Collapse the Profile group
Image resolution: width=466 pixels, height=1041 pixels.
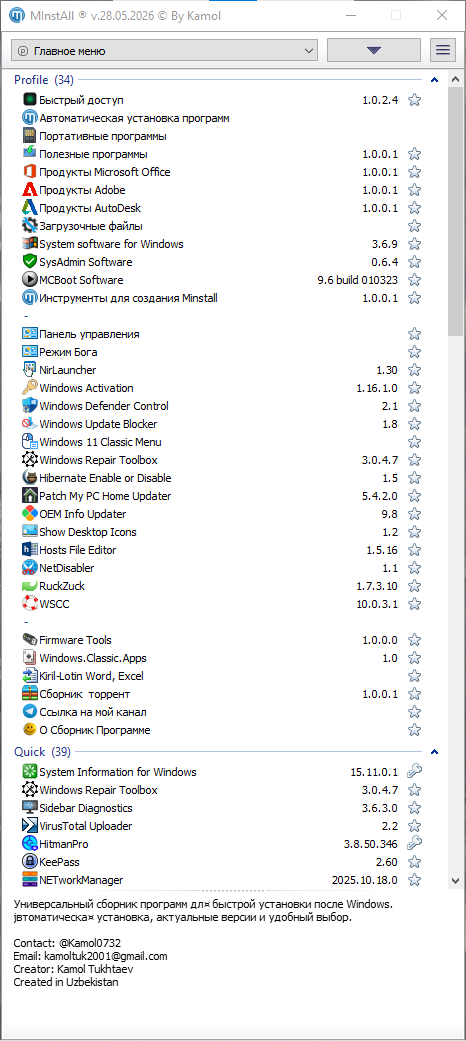(435, 80)
